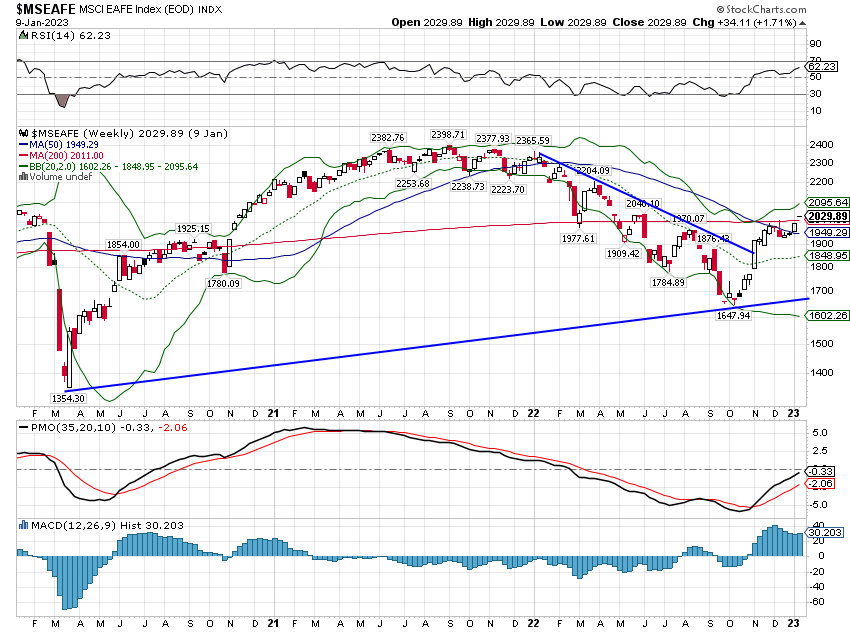Click the 2382.76 price annotation

388,138
